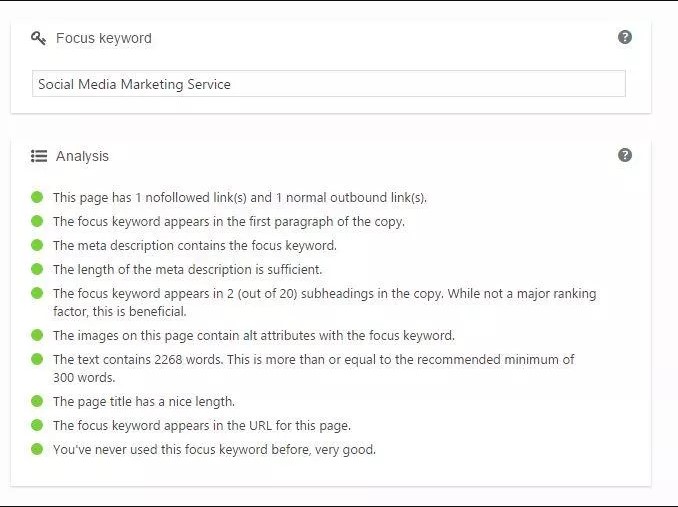
Task: Click the key icon beside Focus keyword
Action: point(38,38)
